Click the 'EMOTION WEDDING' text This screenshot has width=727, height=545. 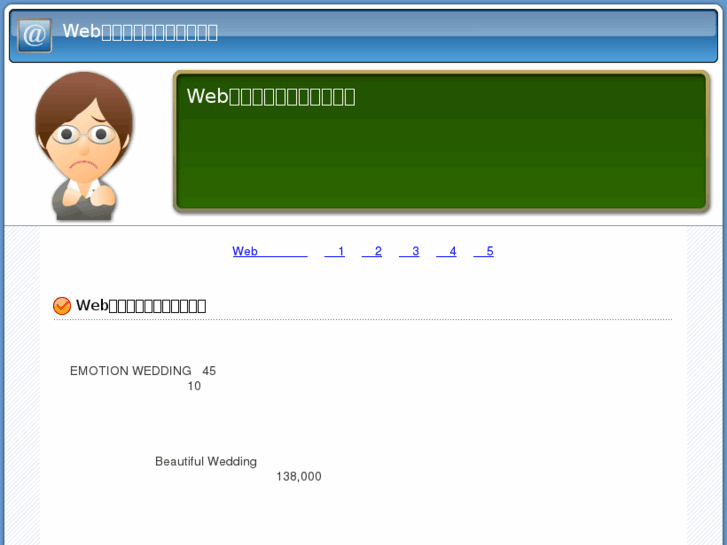[131, 371]
